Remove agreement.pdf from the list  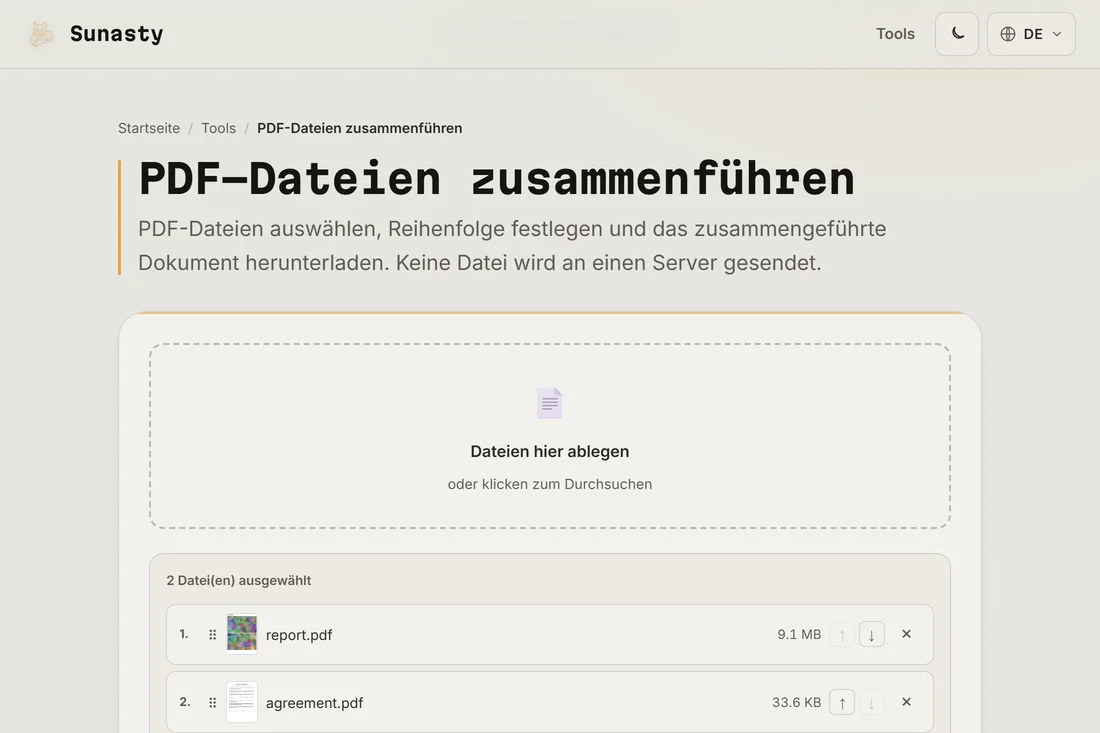(x=906, y=701)
